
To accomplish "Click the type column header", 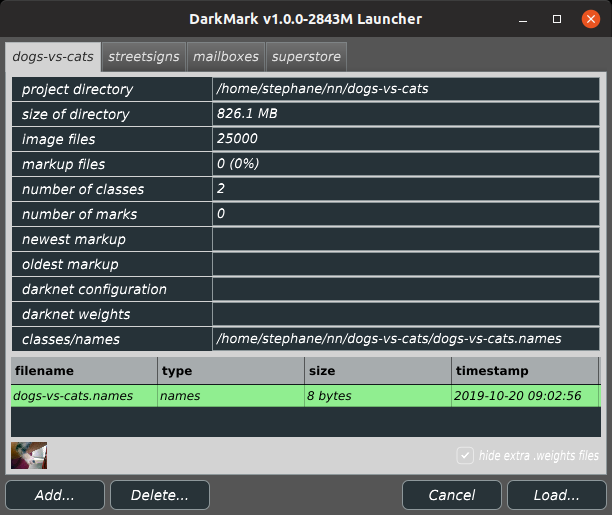I will pos(231,371).
